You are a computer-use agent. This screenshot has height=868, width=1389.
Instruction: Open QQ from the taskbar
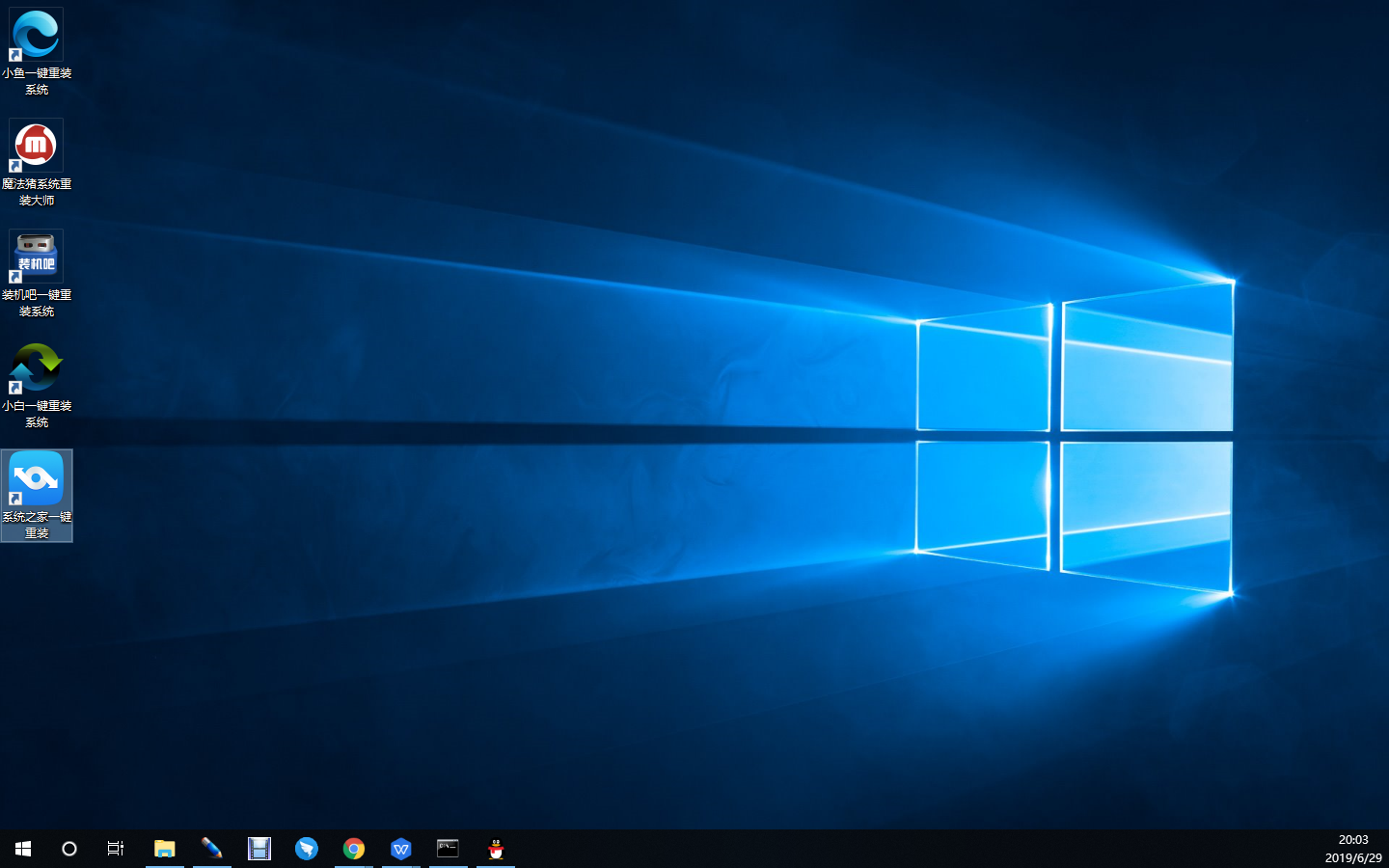coord(496,849)
